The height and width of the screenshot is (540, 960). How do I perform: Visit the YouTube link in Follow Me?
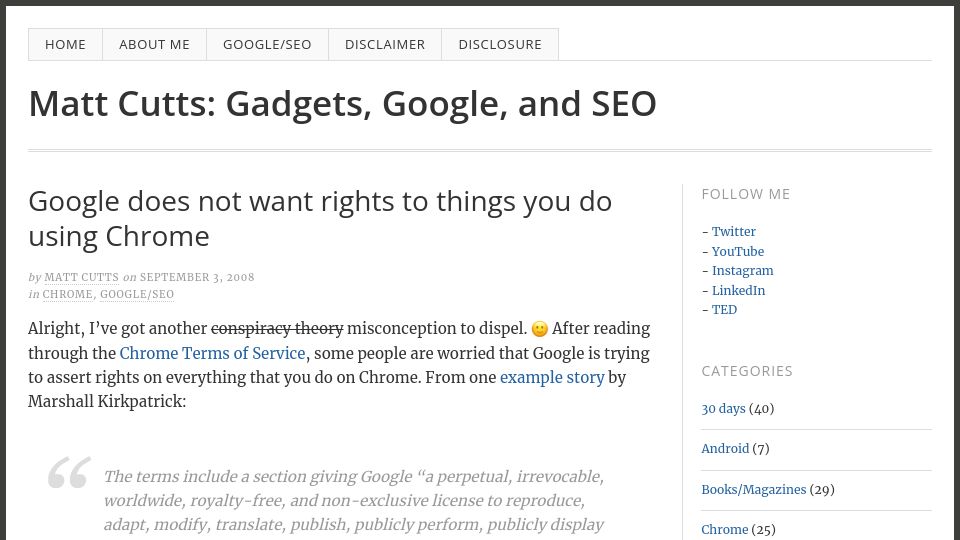738,252
